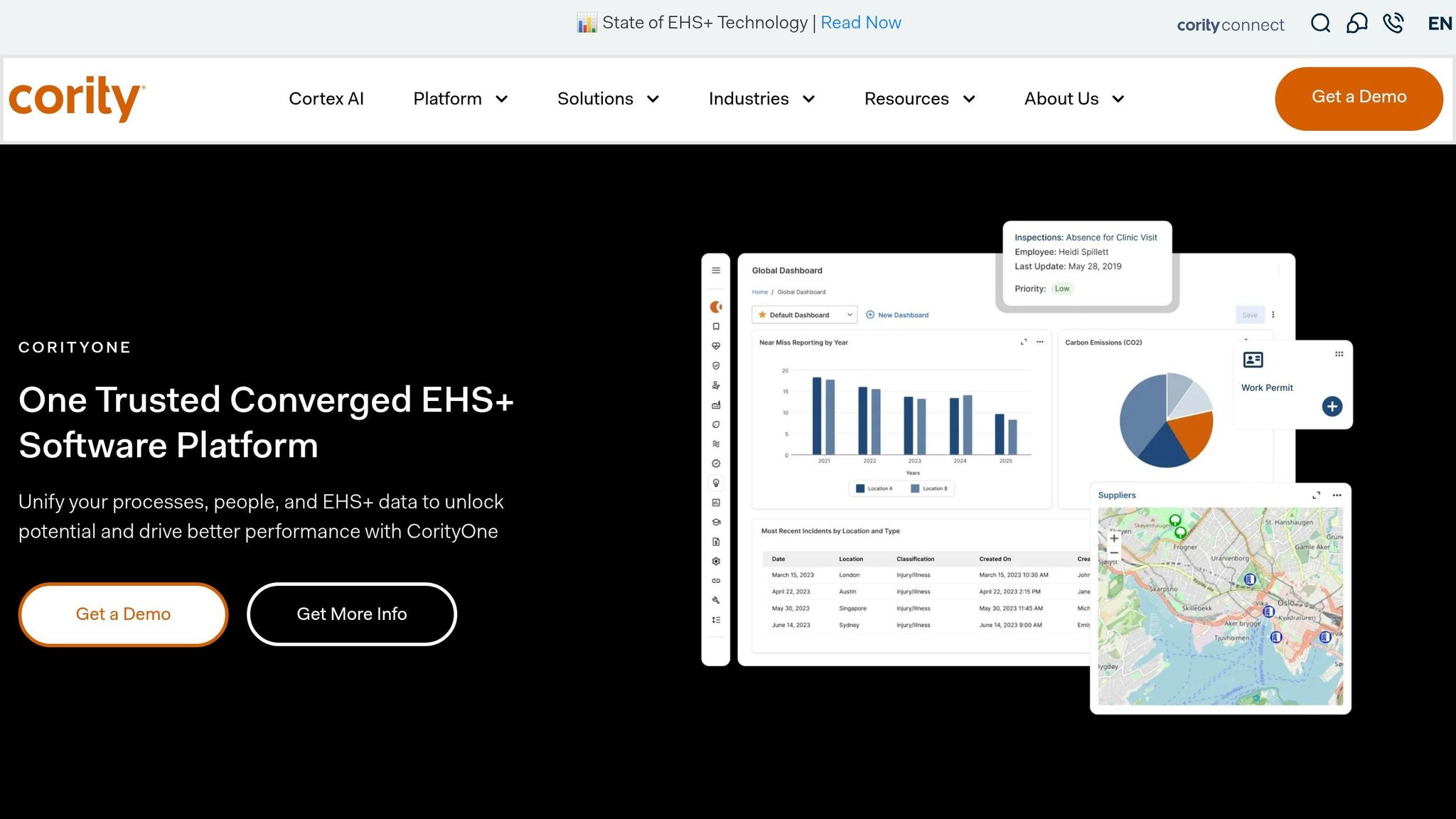Select the shield checkmark sidebar icon
The height and width of the screenshot is (819, 1456).
click(x=716, y=365)
